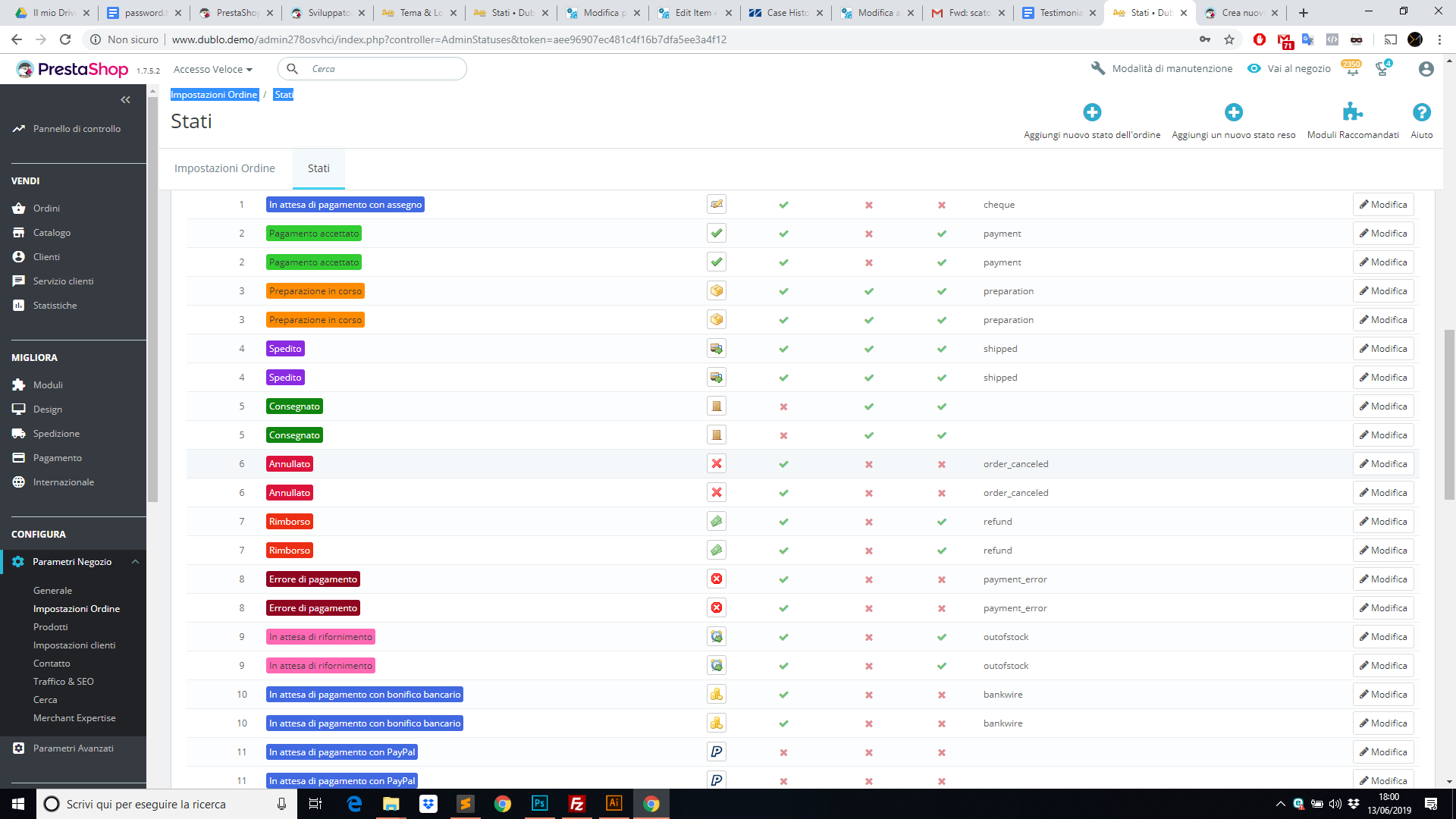Click the notifications bell icon in header

click(x=1352, y=70)
